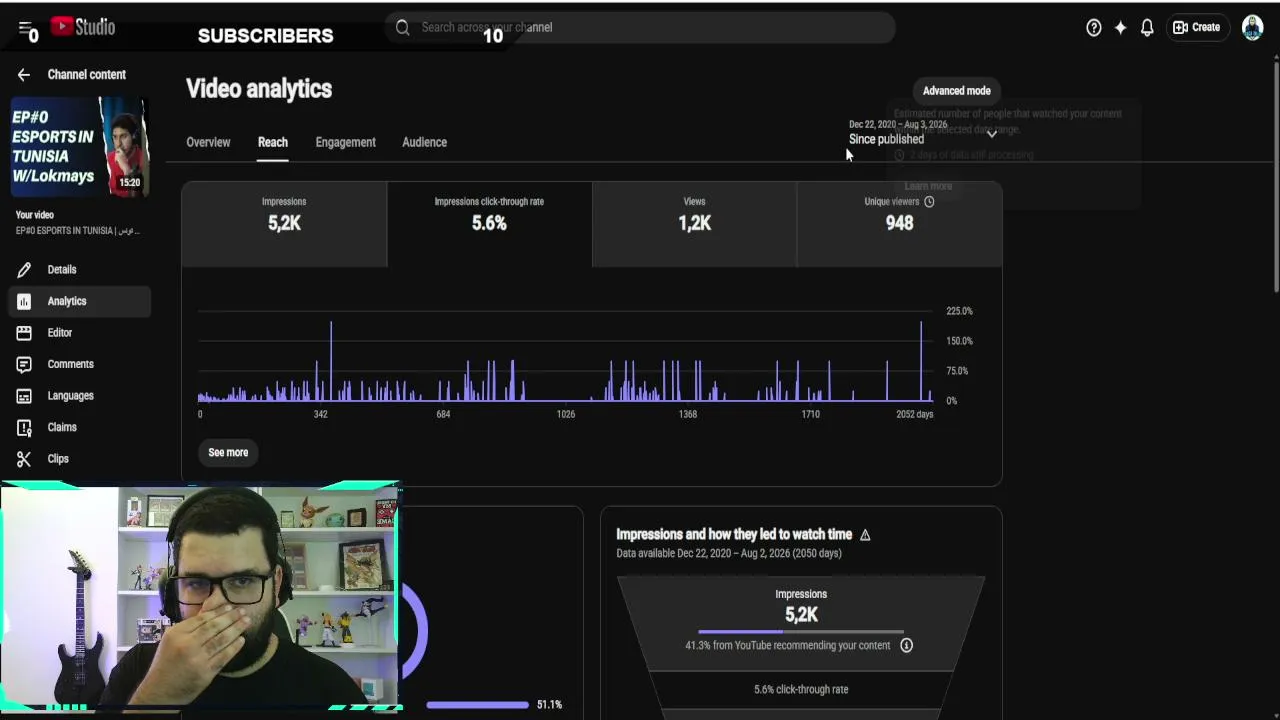The height and width of the screenshot is (720, 1280).
Task: Click the info icon beside YouTube recommending text
Action: [906, 646]
